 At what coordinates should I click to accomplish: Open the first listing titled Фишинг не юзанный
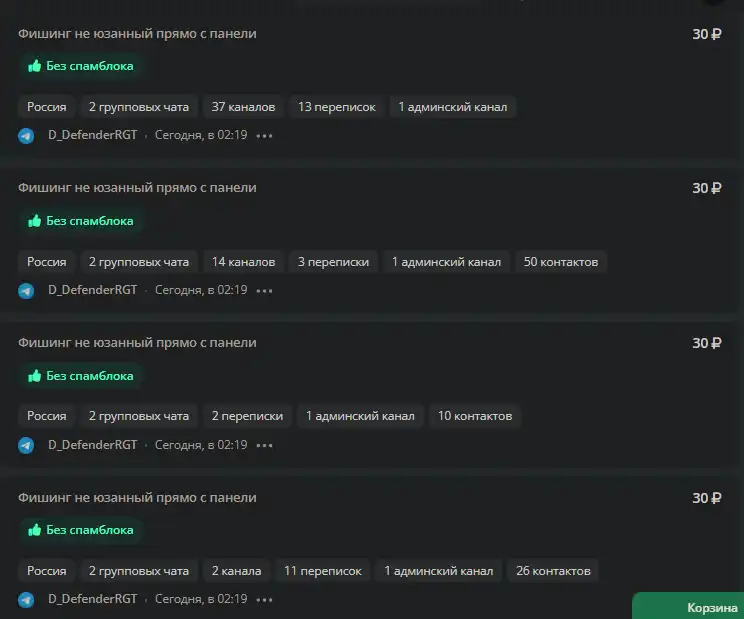click(x=137, y=34)
